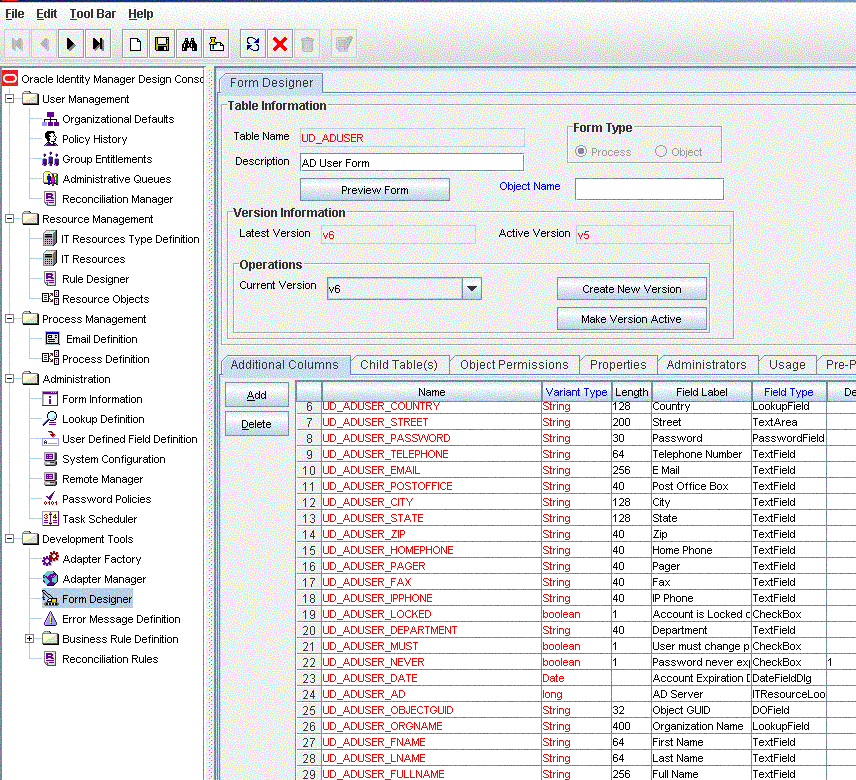Open Adapter Factory in Development Tools
Image resolution: width=856 pixels, height=780 pixels.
click(x=101, y=559)
